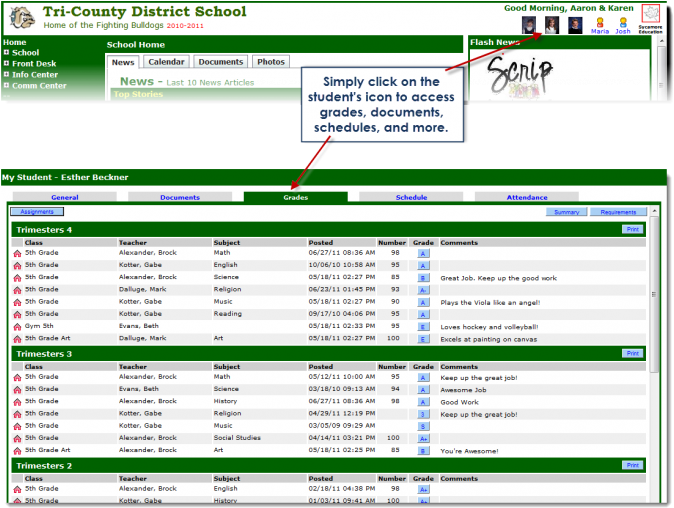Click the Flash News scrollbar
The height and width of the screenshot is (508, 674).
coord(661,69)
